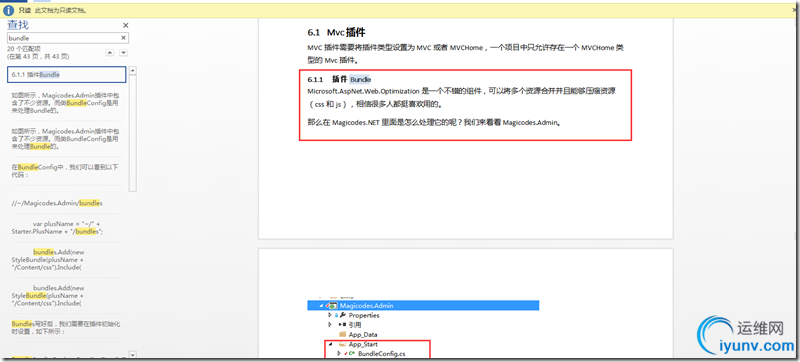Select the App_Data folder label
This screenshot has width=800, height=362.
click(x=362, y=334)
